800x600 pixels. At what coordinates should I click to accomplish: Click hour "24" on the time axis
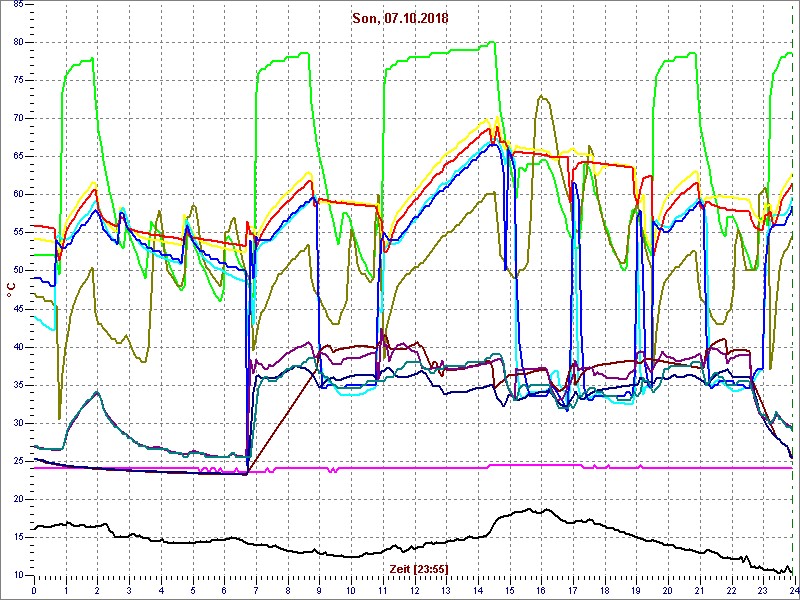click(x=794, y=590)
